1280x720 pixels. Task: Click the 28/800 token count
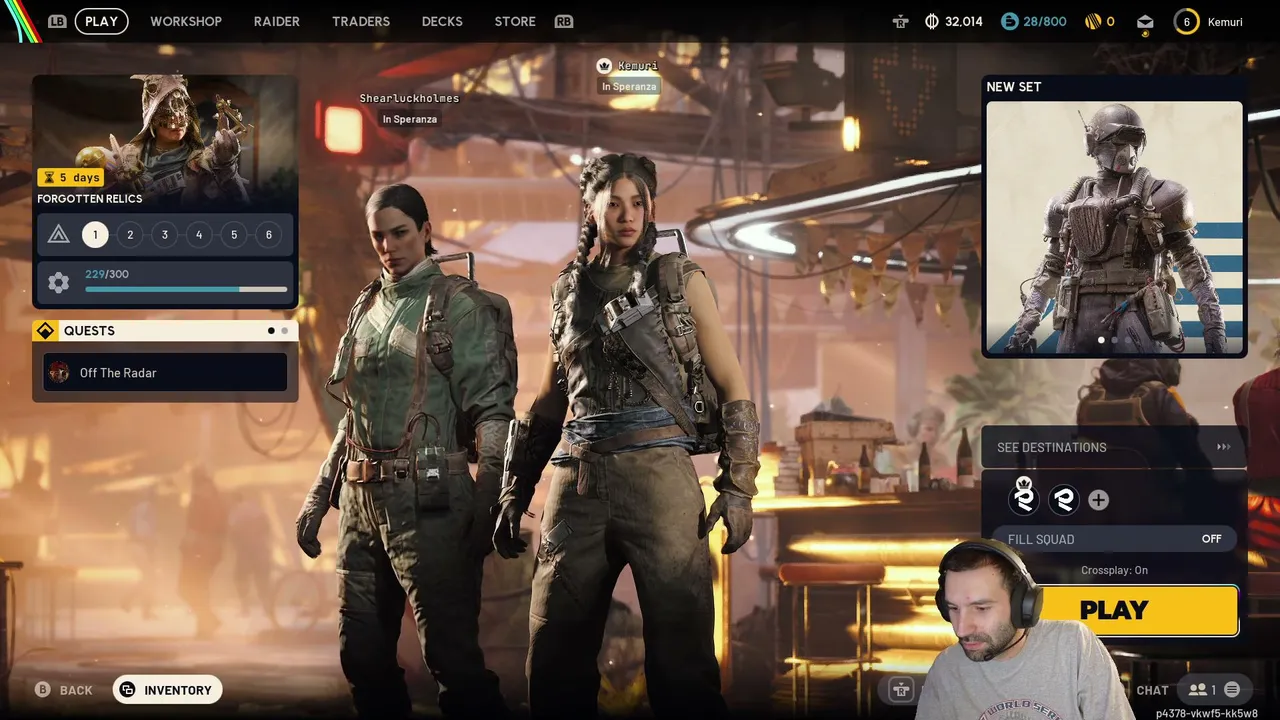(x=1045, y=21)
